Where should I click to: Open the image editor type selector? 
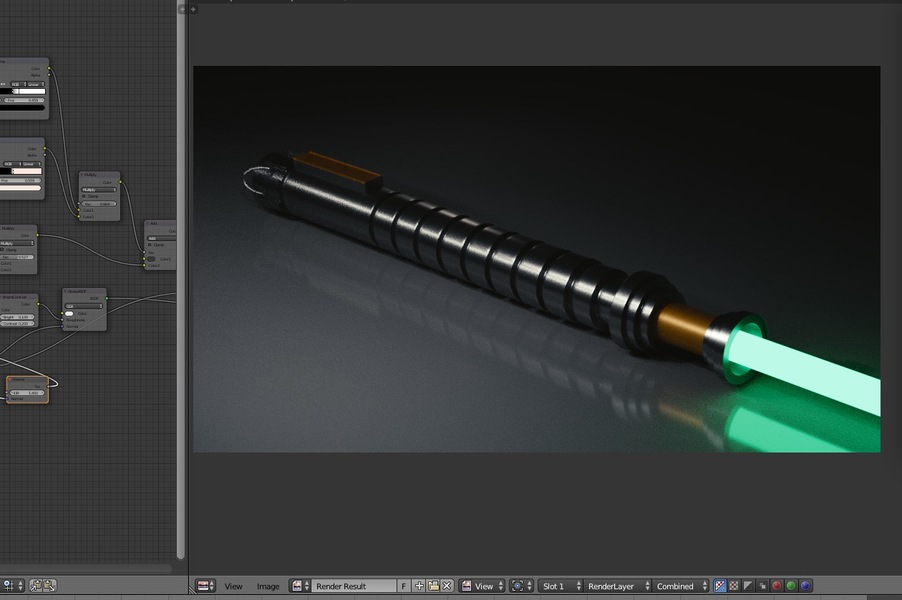205,586
